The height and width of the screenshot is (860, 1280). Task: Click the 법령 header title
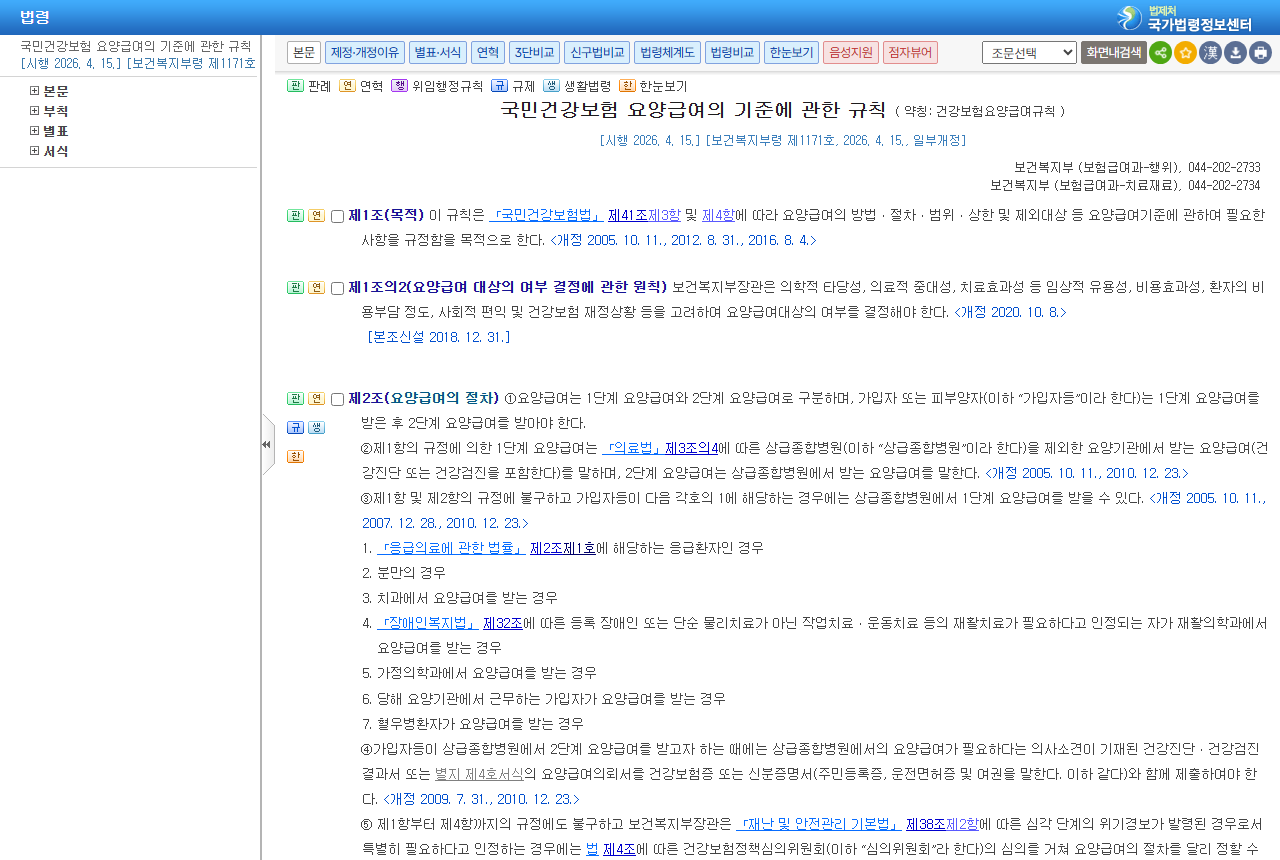tap(35, 17)
